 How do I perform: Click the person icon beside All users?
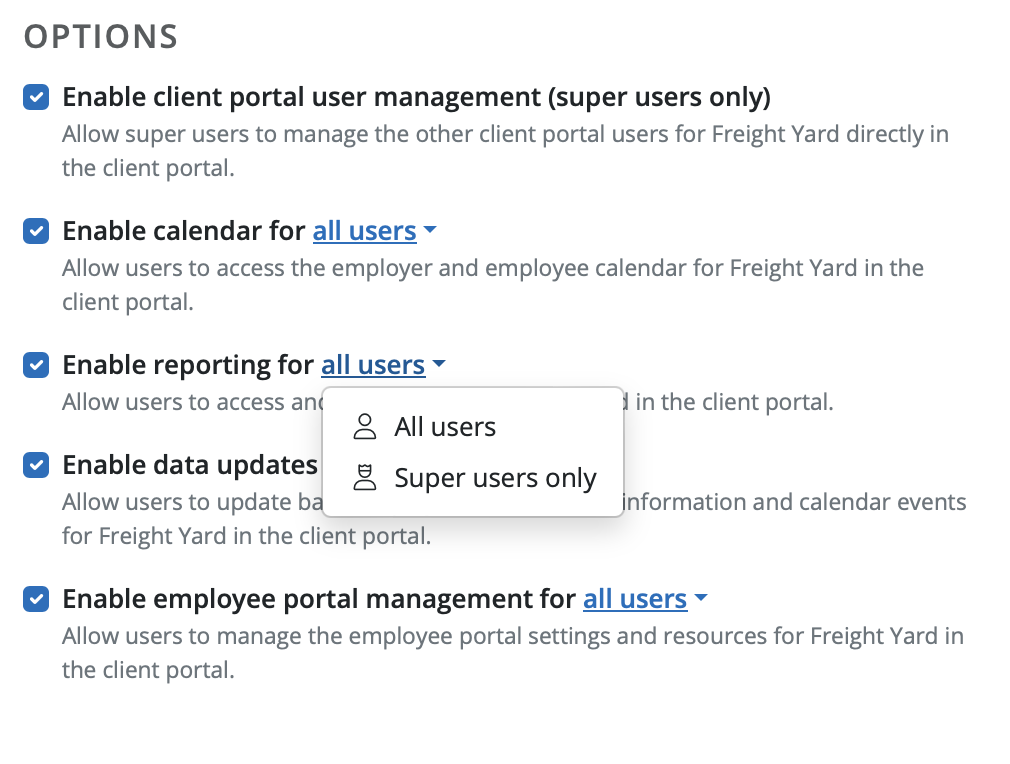click(x=365, y=427)
